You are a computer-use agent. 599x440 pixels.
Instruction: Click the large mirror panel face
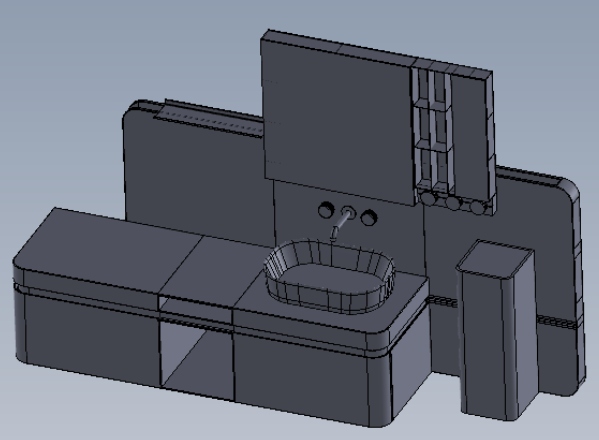click(x=338, y=120)
